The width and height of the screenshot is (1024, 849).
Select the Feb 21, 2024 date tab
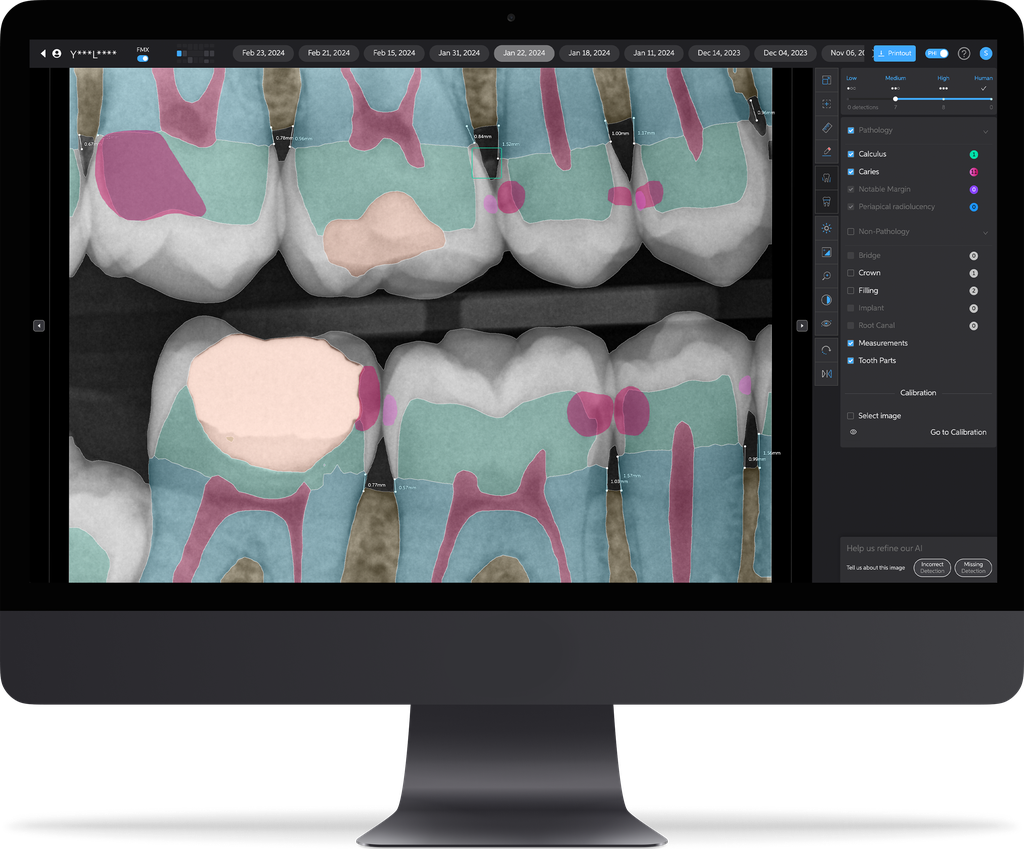coord(328,53)
